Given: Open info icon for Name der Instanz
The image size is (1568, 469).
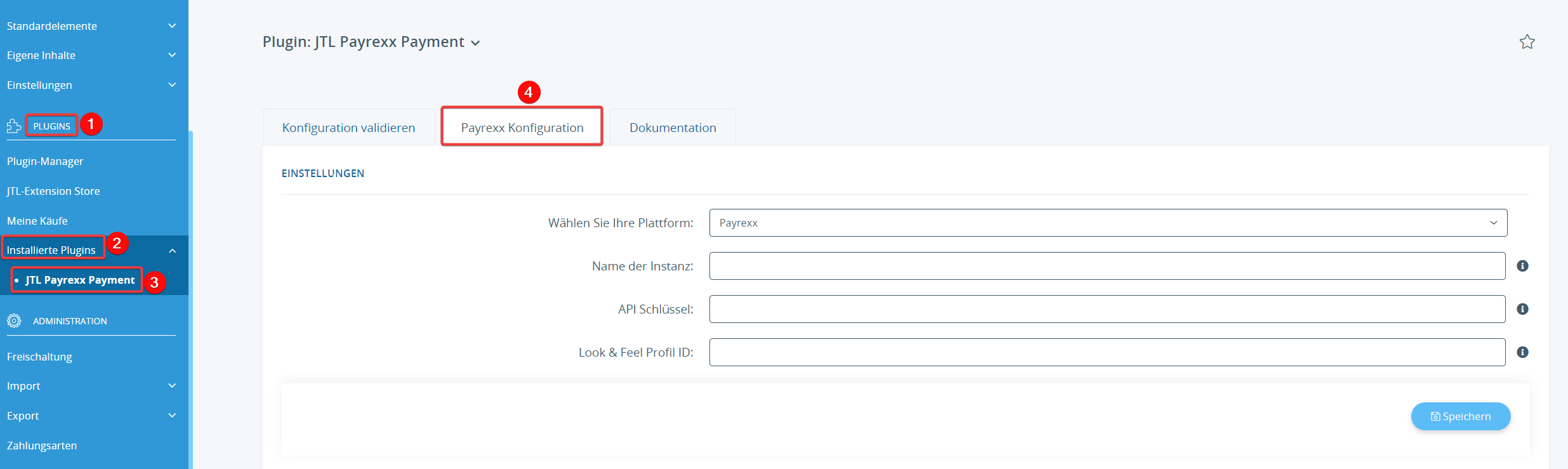Looking at the screenshot, I should coord(1522,266).
